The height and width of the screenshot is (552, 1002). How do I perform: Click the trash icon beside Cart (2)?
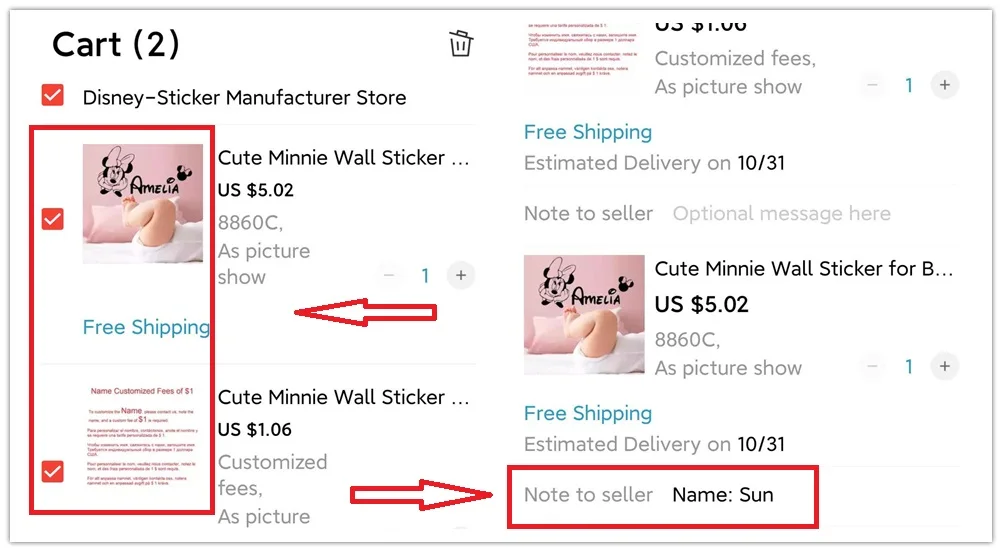461,44
